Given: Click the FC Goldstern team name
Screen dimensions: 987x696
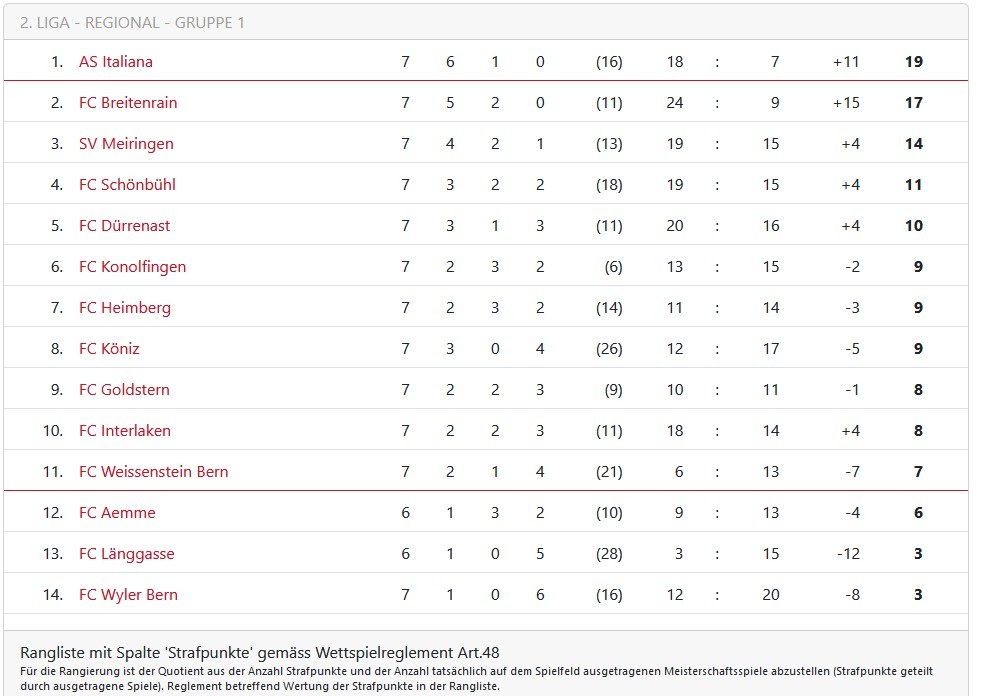Looking at the screenshot, I should pos(124,390).
